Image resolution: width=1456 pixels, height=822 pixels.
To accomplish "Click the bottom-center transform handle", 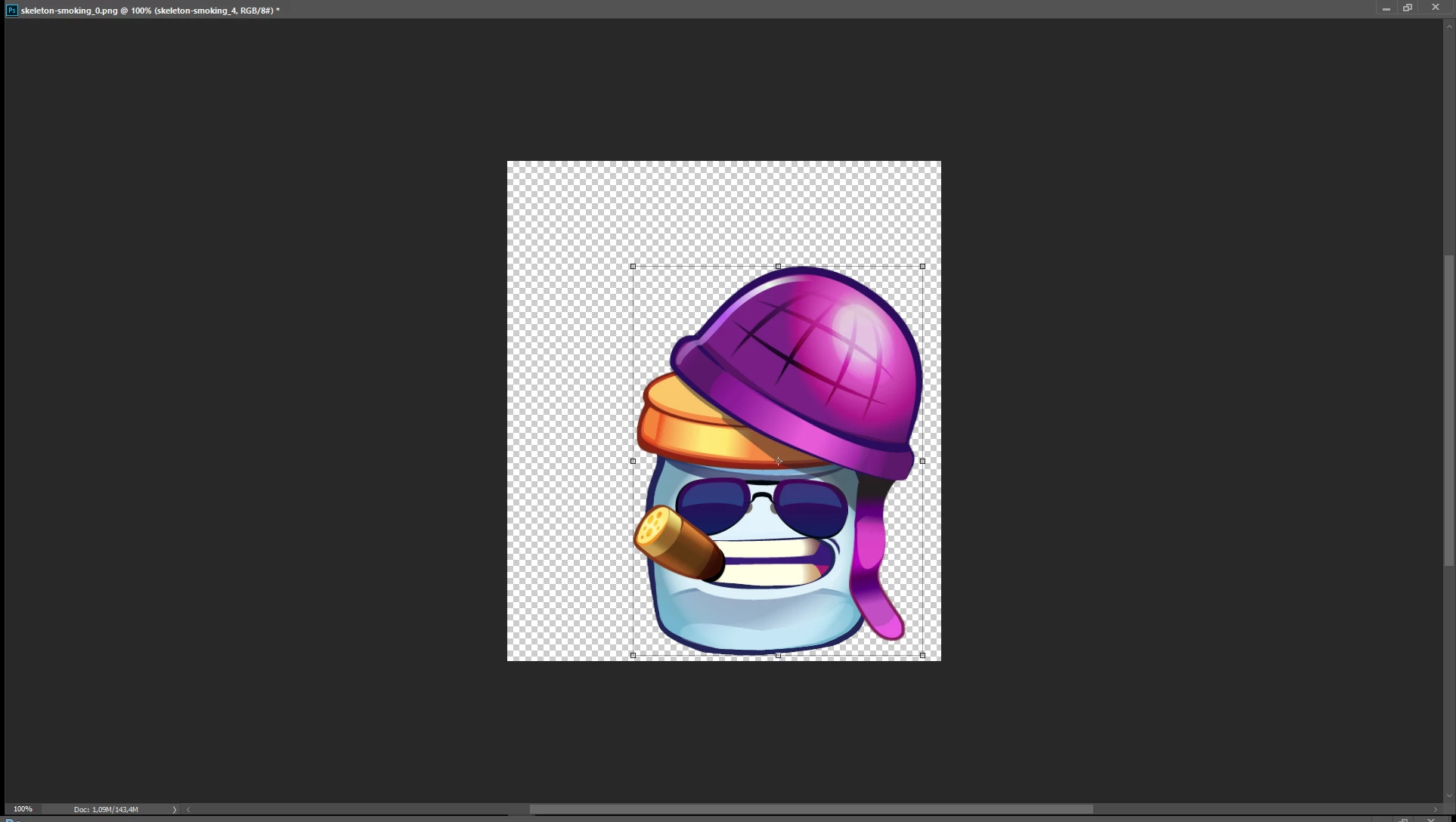I will 778,656.
